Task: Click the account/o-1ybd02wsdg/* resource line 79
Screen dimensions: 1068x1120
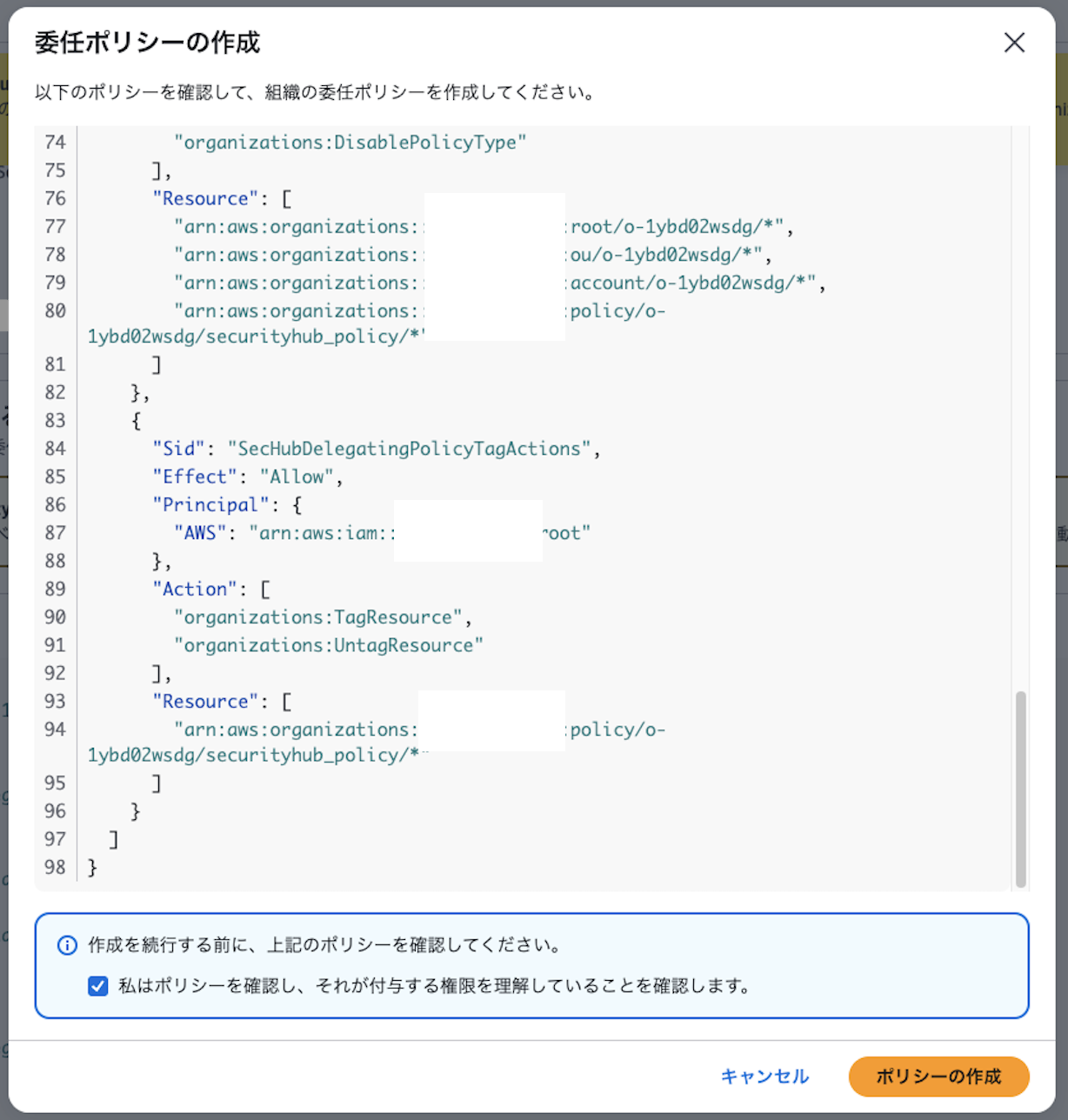Action: [x=500, y=283]
